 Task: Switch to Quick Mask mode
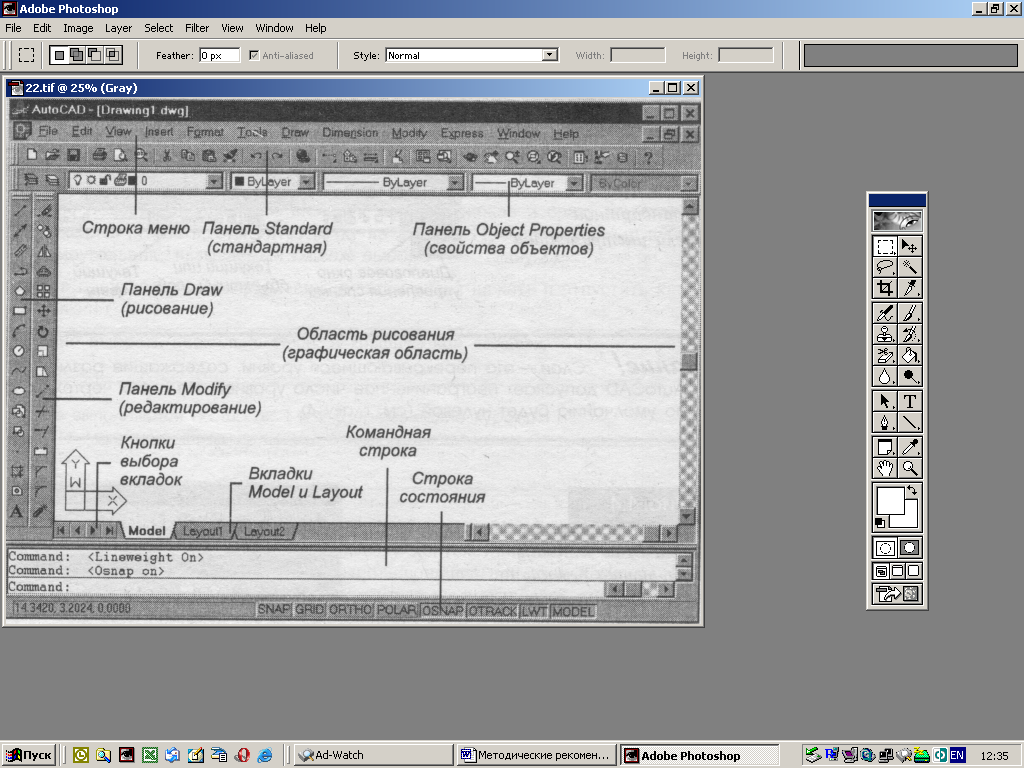(x=909, y=548)
